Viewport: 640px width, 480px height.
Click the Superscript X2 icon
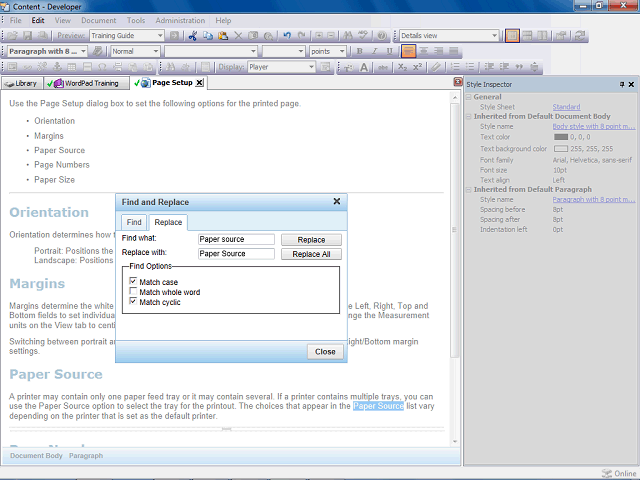(417, 67)
